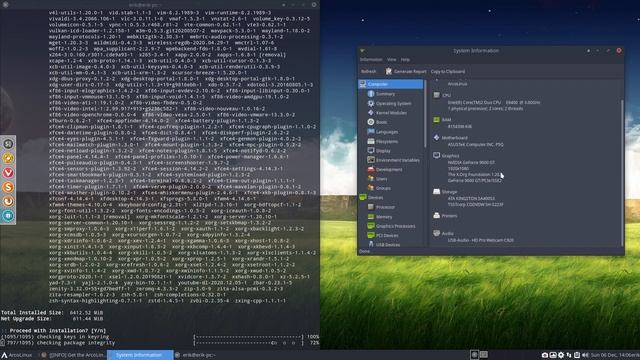
Task: Switch to System Information taskbar button
Action: 140,355
